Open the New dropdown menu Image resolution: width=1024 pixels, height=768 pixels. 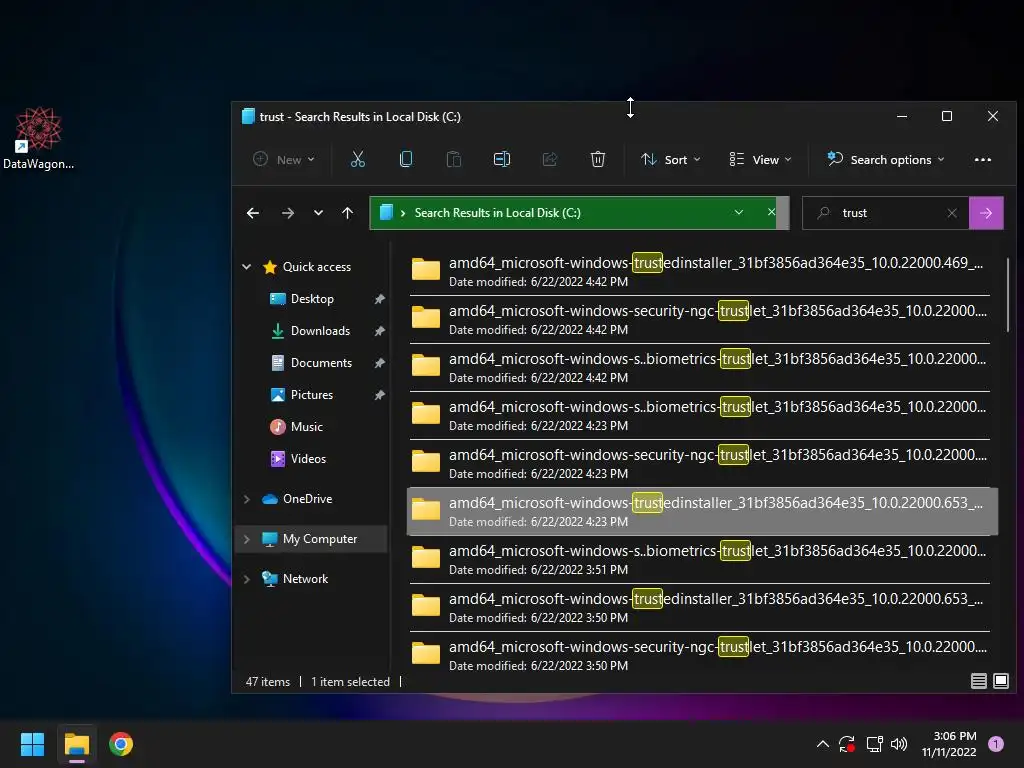point(284,159)
